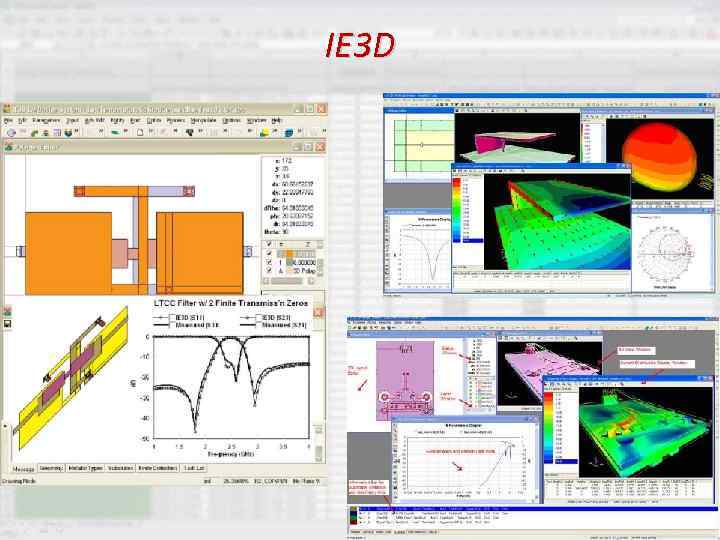Open the Input menu
The image size is (720, 540).
coord(73,120)
